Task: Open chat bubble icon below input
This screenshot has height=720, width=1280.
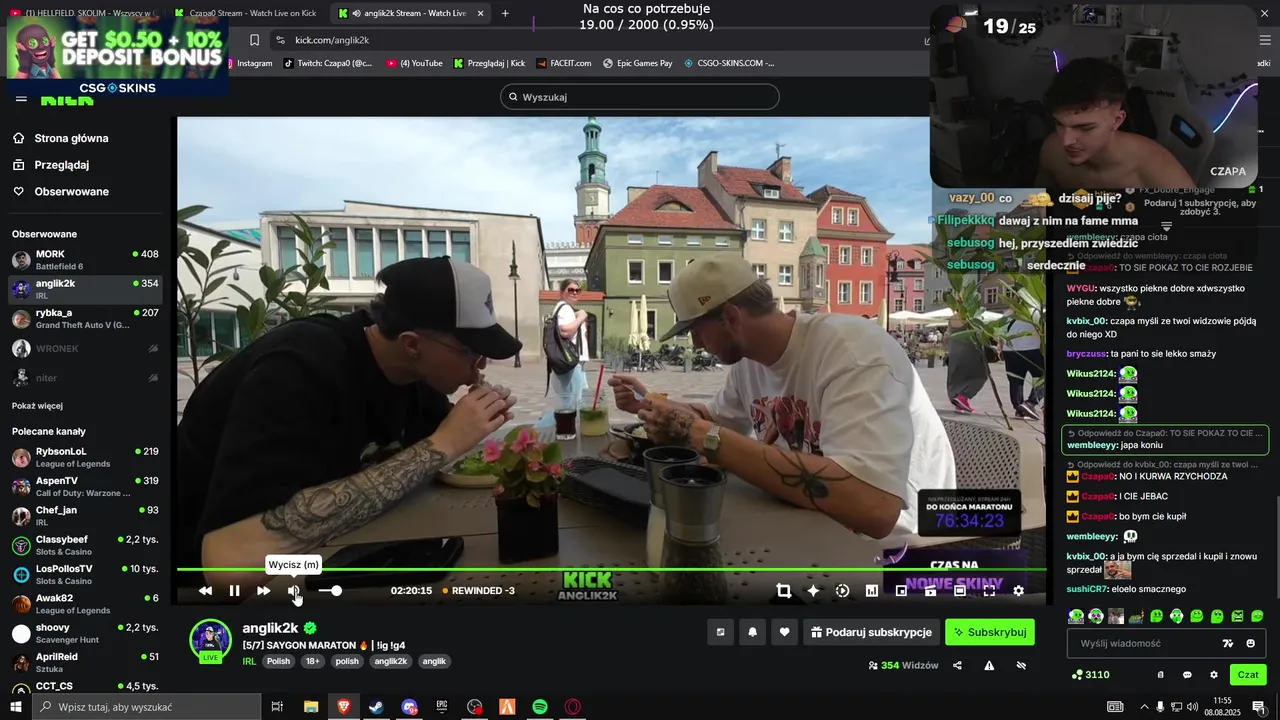Action: tap(1187, 675)
